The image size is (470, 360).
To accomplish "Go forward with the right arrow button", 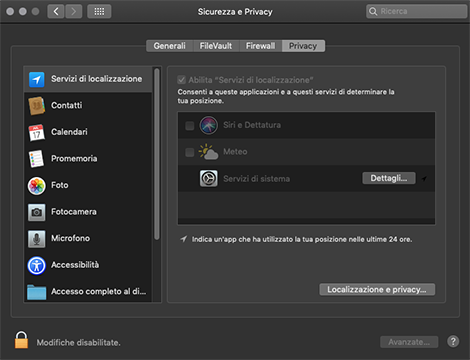I will 73,12.
